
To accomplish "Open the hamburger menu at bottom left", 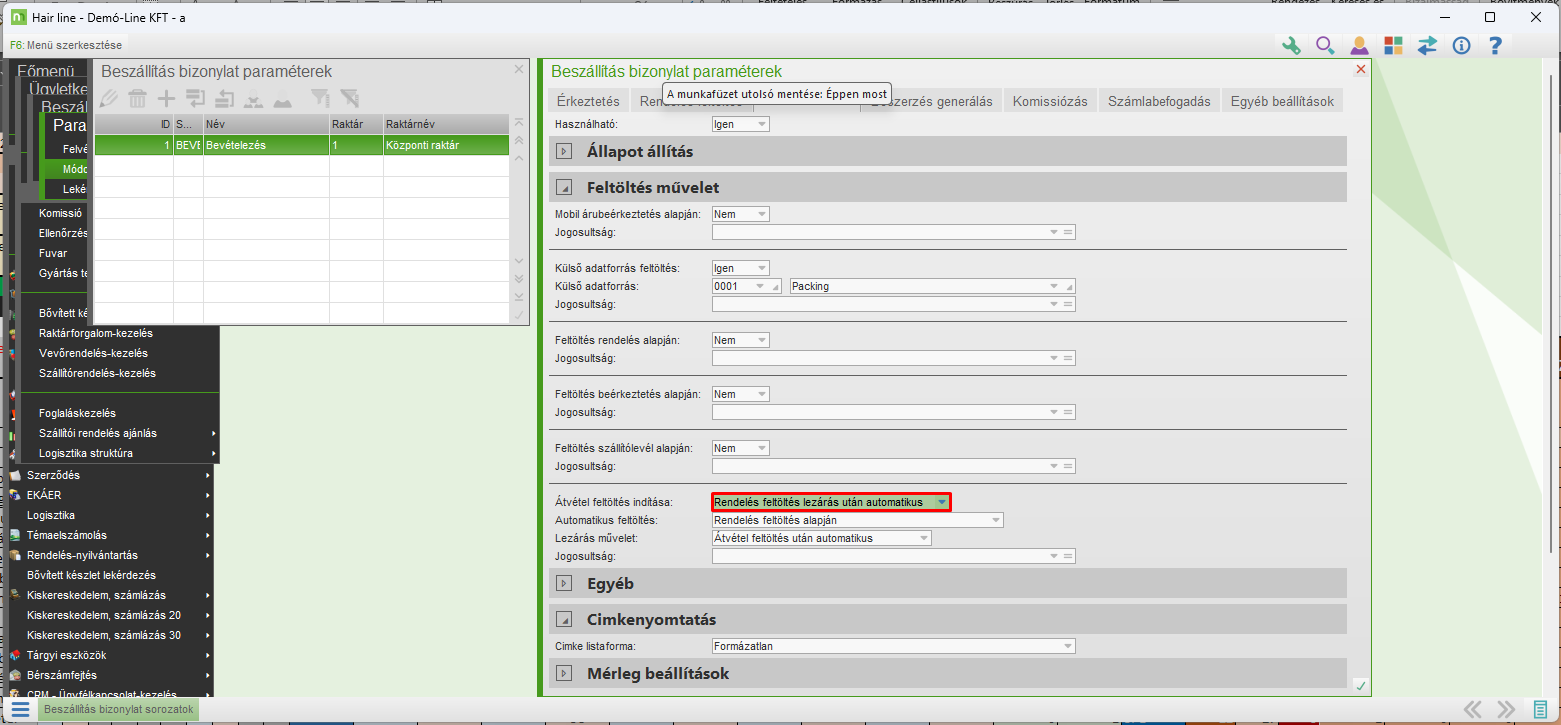I will (x=20, y=709).
